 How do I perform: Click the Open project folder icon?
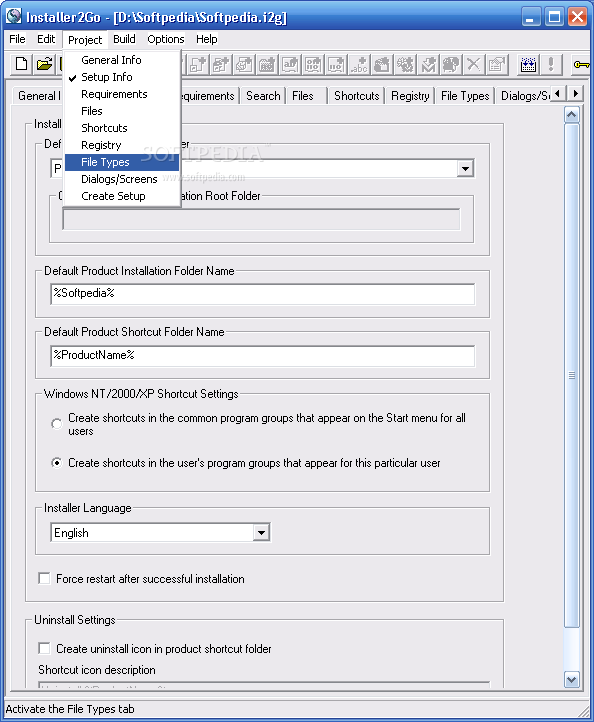coord(44,64)
